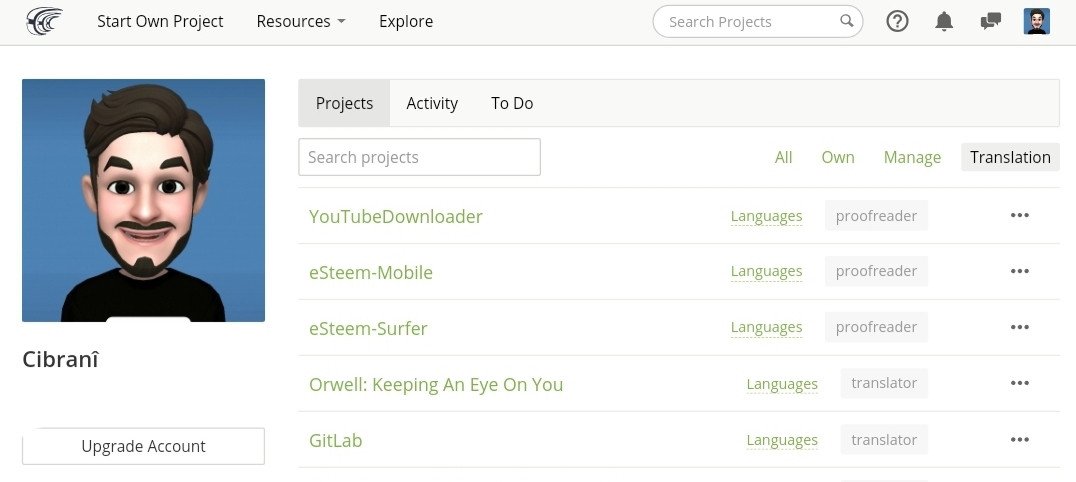Open the notifications bell icon

pos(944,21)
